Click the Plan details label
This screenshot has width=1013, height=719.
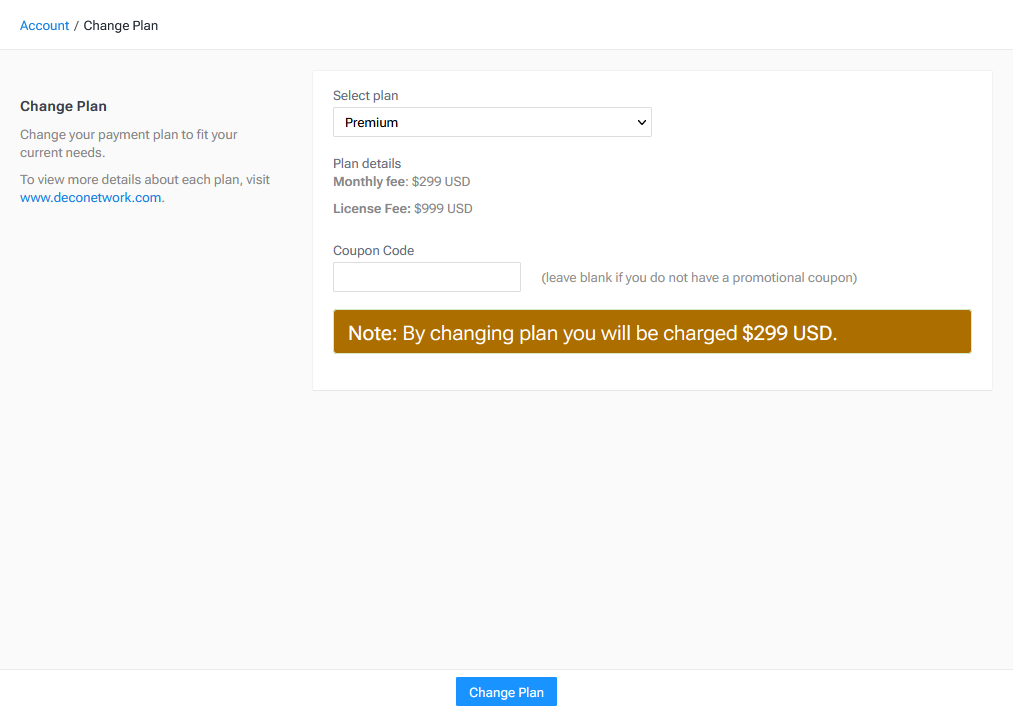point(366,163)
